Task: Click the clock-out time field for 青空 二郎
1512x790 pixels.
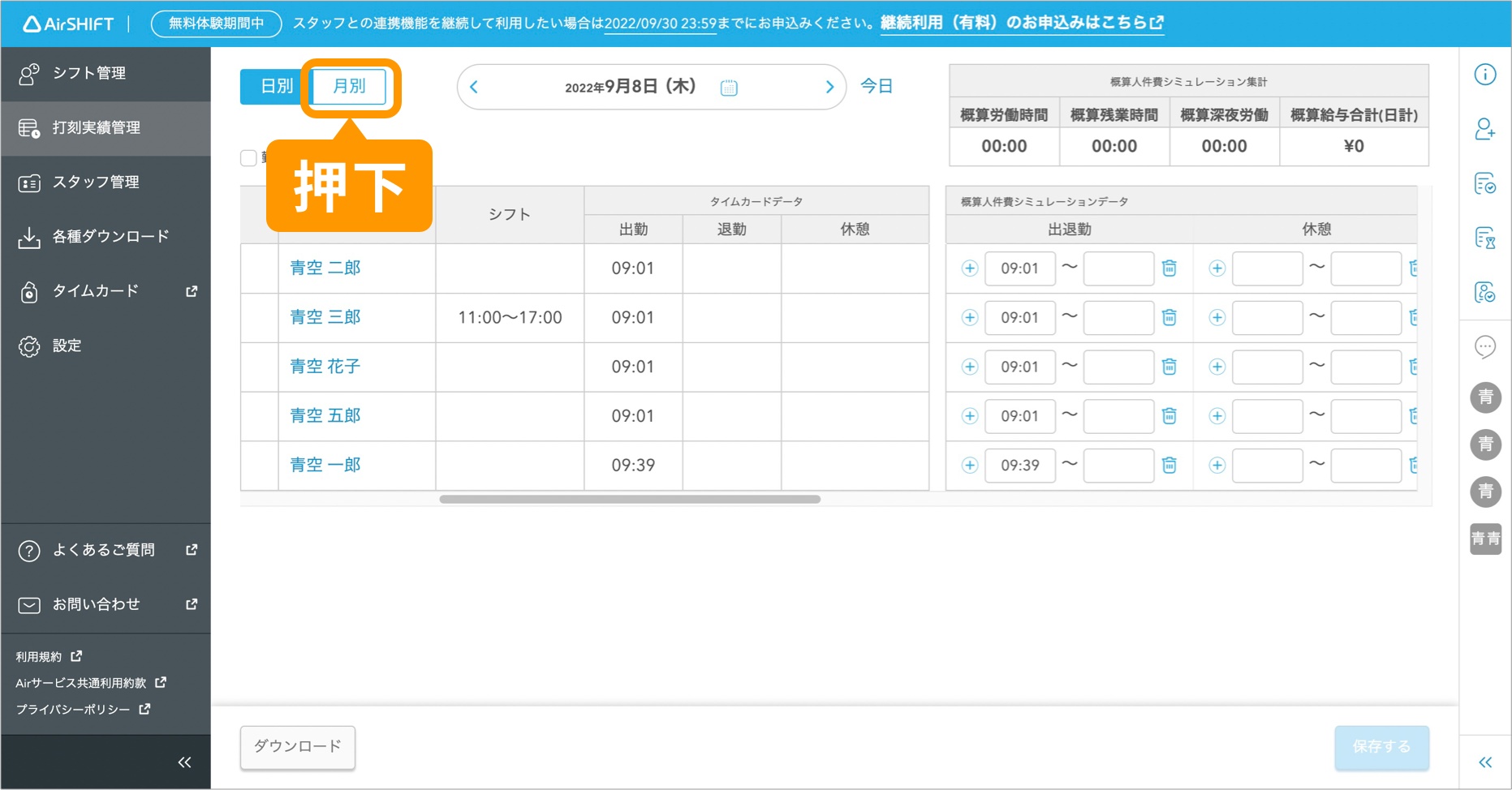Action: (1118, 268)
